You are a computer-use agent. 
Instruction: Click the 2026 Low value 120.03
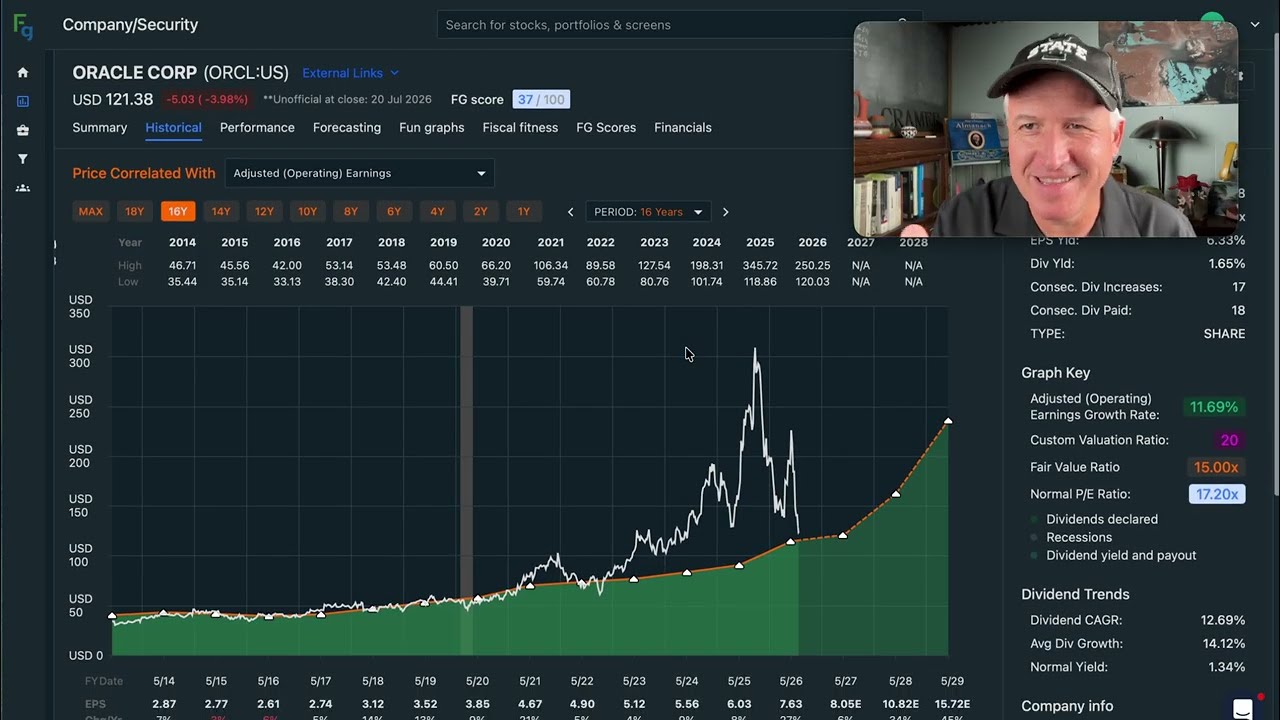(x=812, y=282)
